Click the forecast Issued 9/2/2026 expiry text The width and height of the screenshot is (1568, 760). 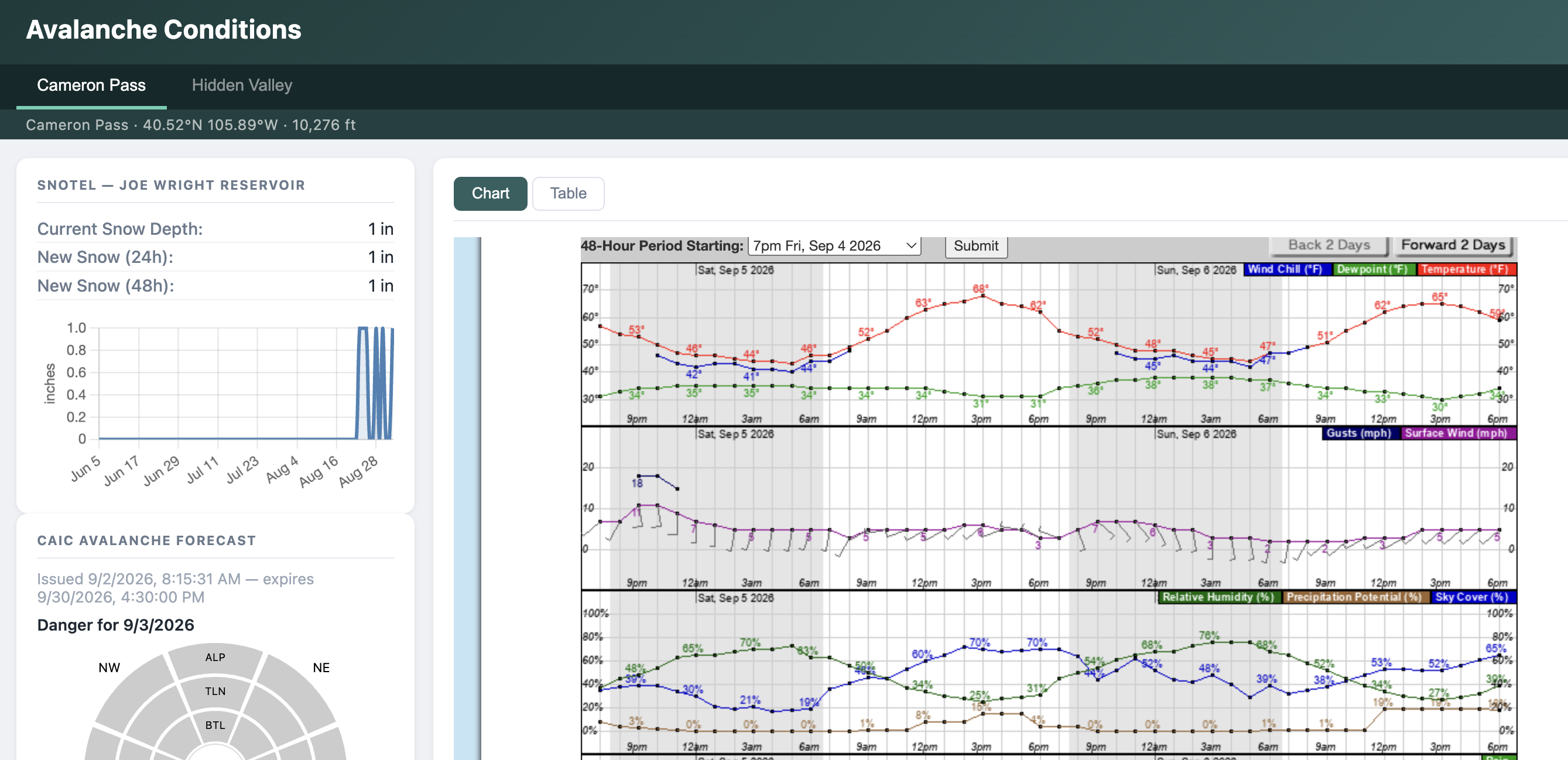click(x=175, y=588)
